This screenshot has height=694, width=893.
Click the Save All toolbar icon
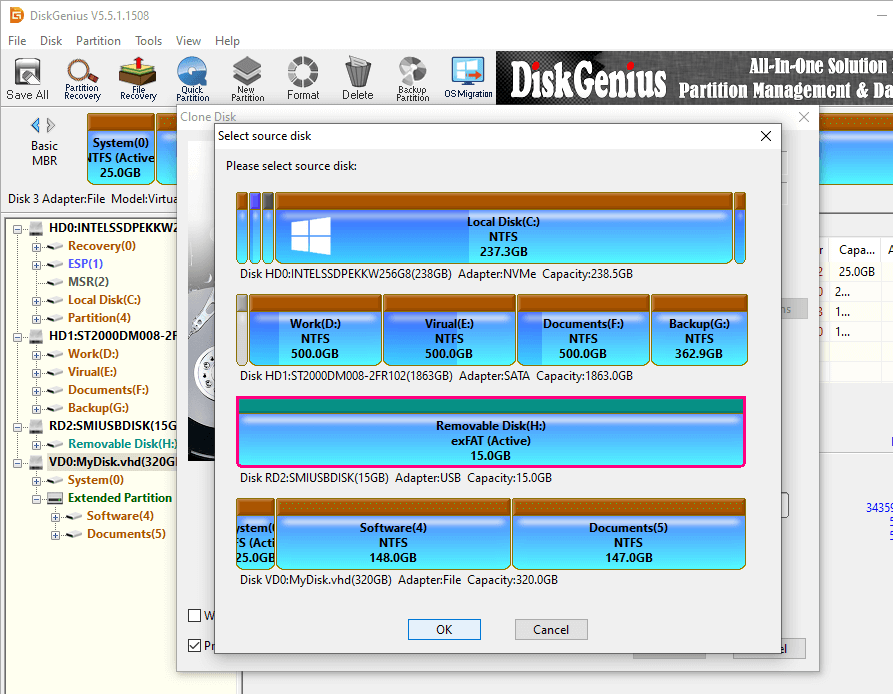pos(27,78)
